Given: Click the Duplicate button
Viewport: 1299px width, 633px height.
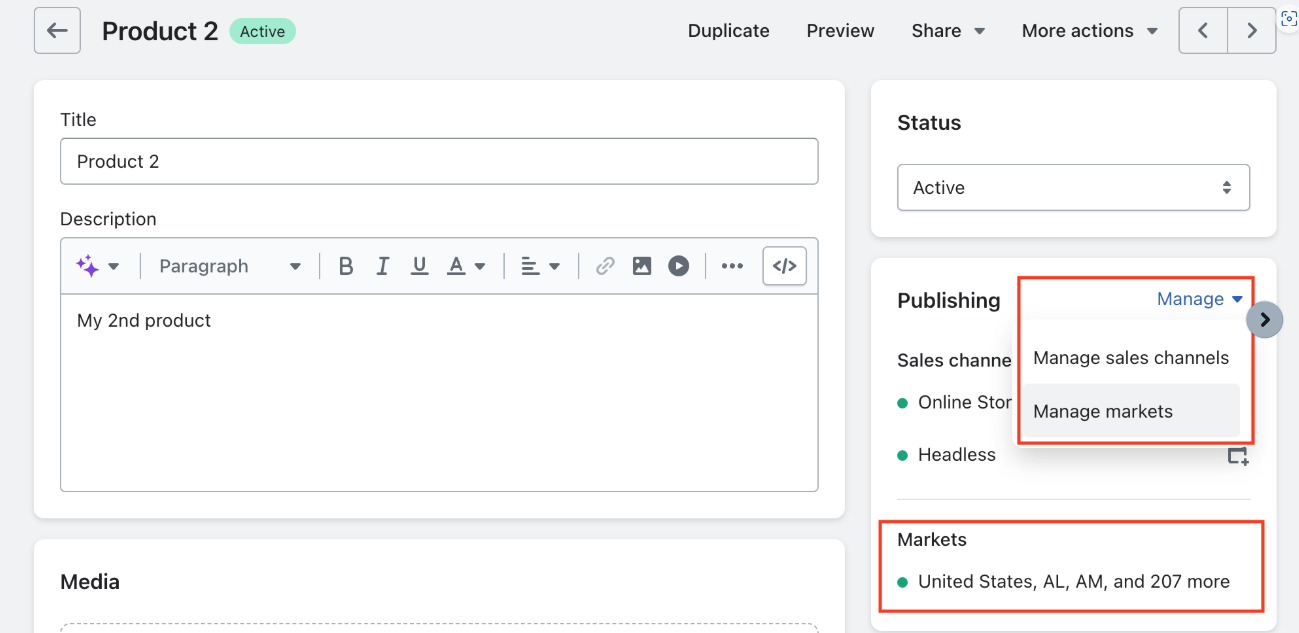Looking at the screenshot, I should click(x=728, y=31).
